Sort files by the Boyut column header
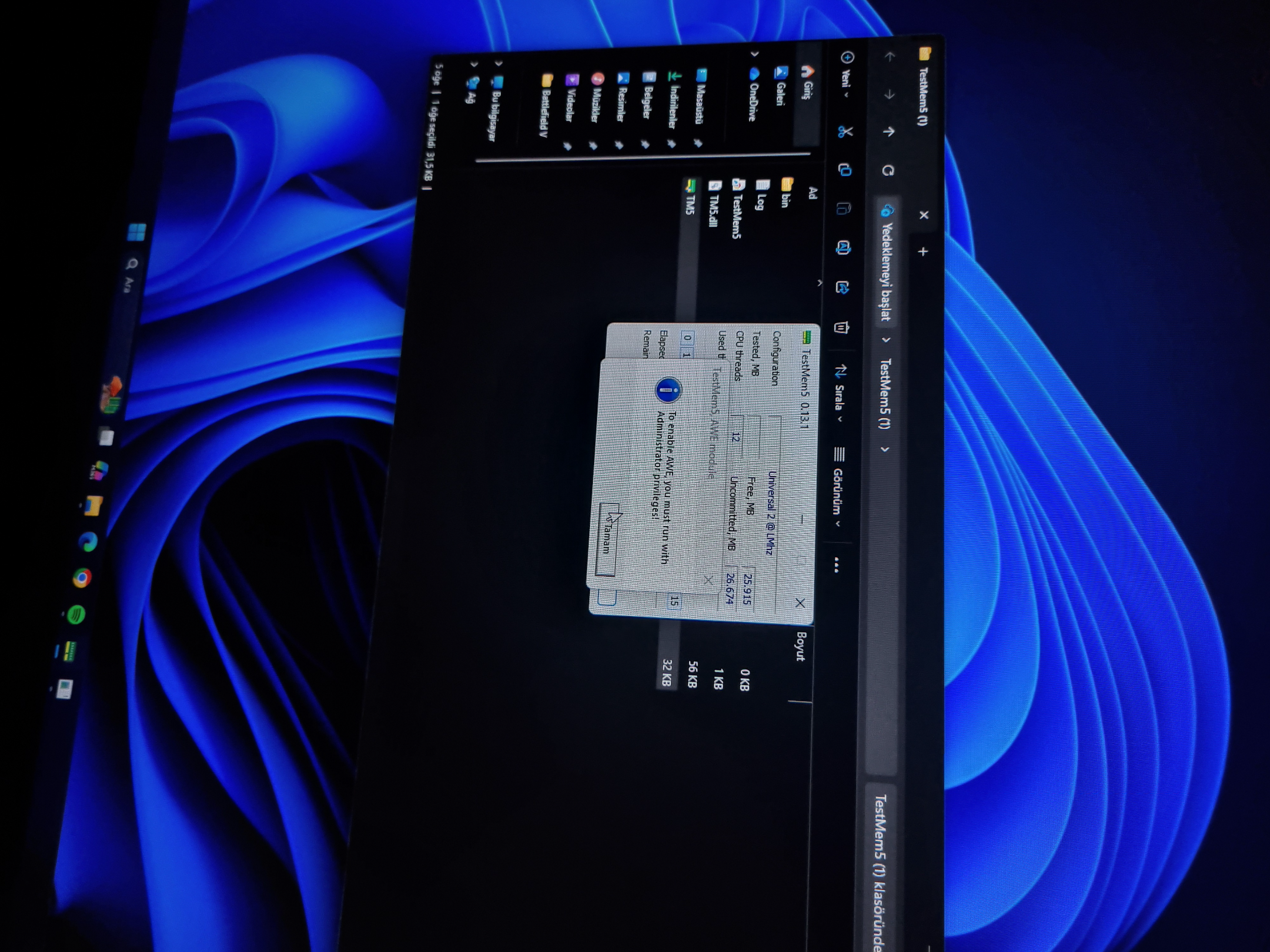This screenshot has height=952, width=1270. (x=800, y=646)
